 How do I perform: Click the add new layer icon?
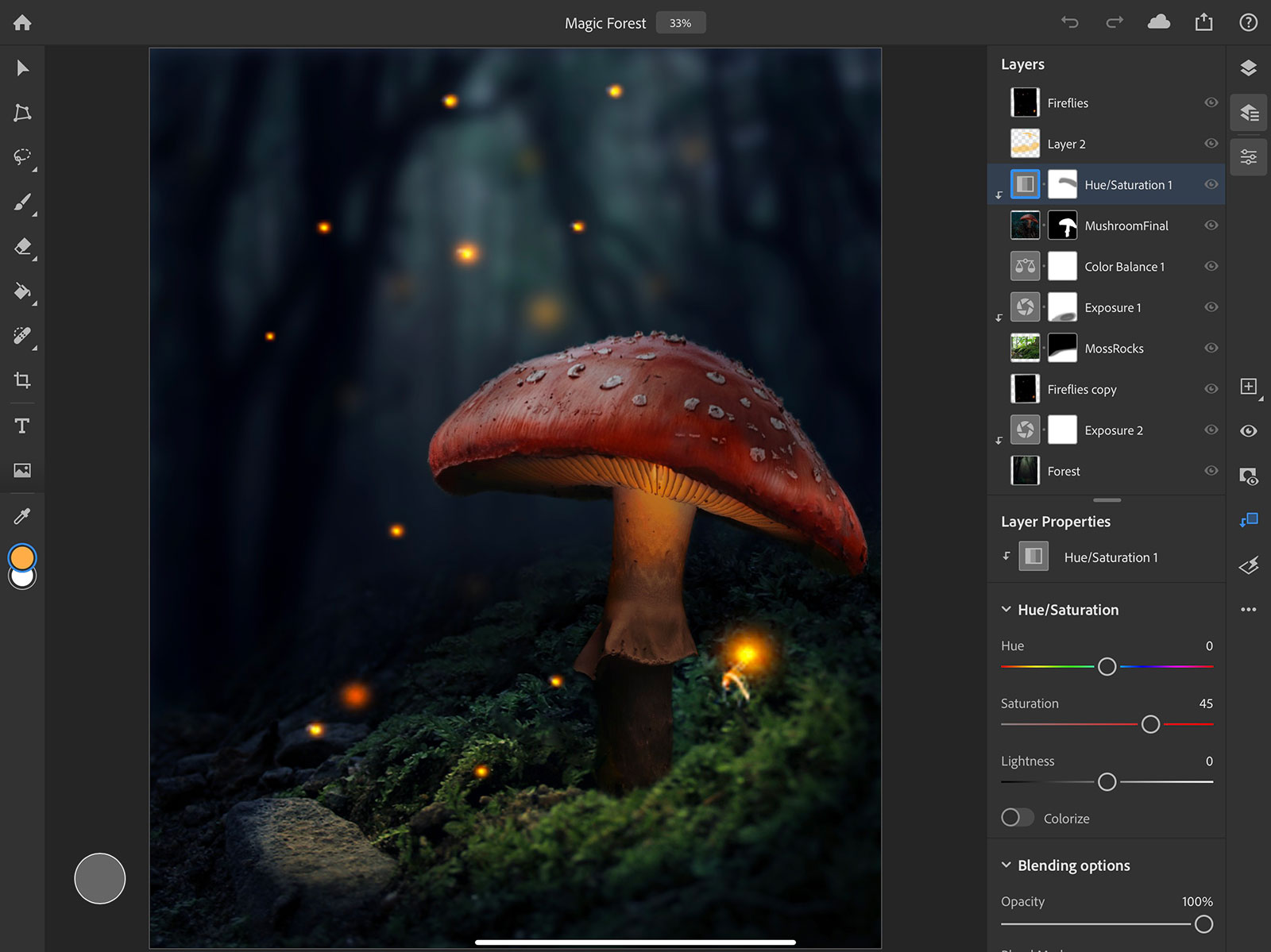[x=1248, y=387]
